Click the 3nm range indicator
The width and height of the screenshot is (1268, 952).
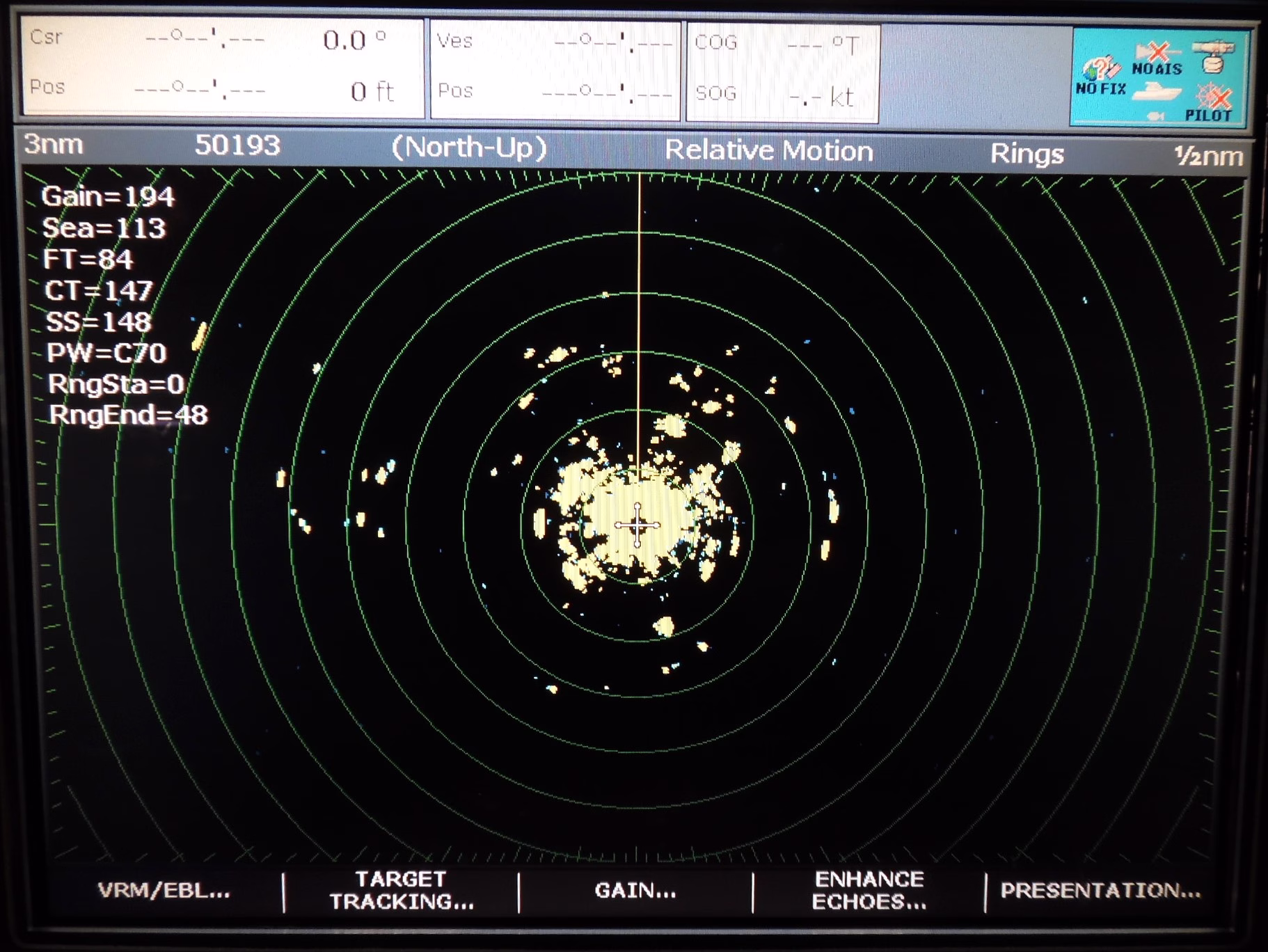[54, 144]
